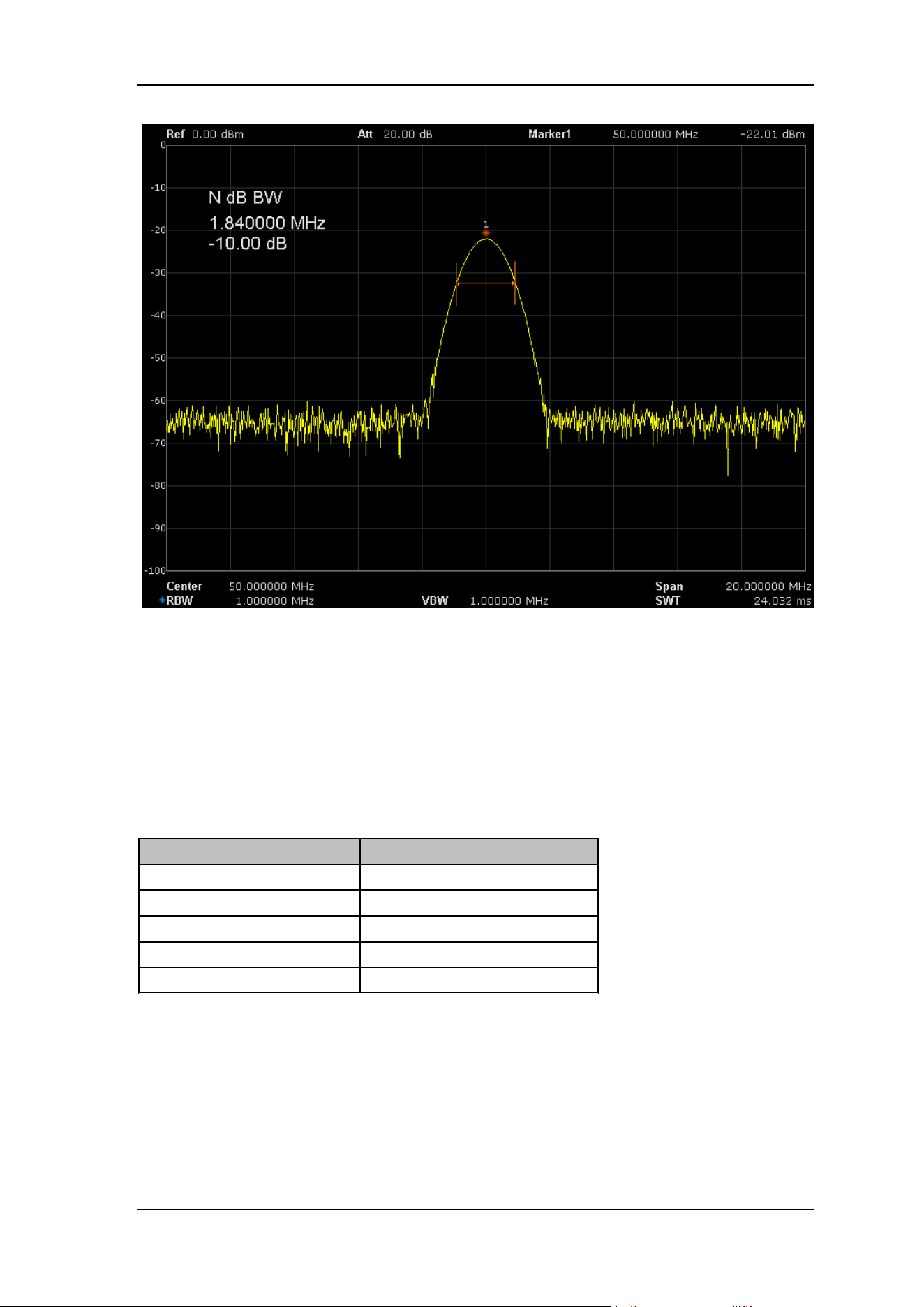This screenshot has height=1307, width=924.
Task: Select the Marker1 label in header
Action: [x=549, y=134]
